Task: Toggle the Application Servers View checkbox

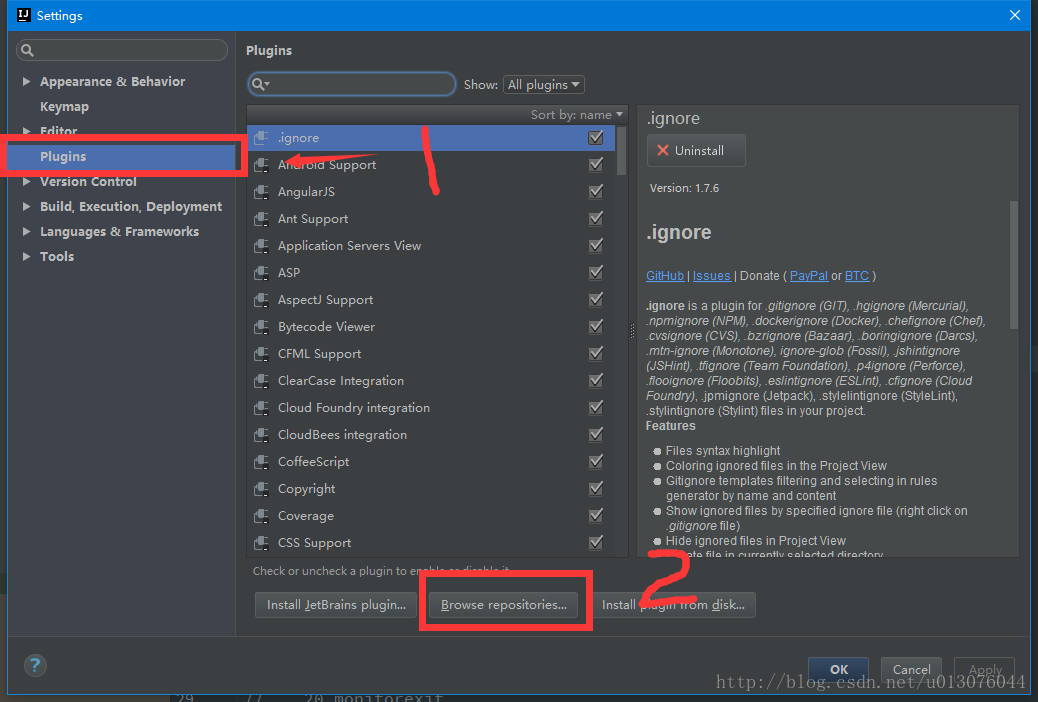Action: tap(596, 246)
